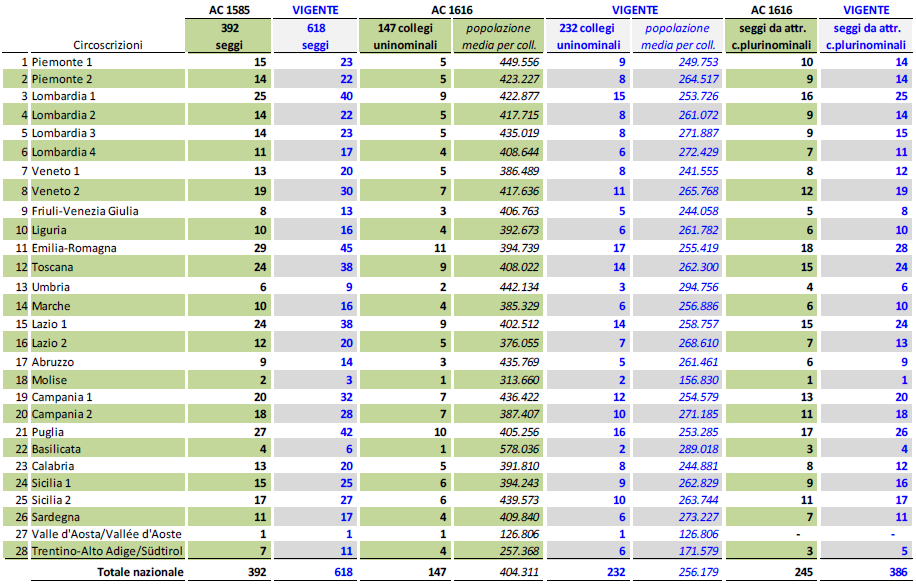The image size is (916, 584).
Task: Select the Lombardia 4 row label
Action: point(64,152)
